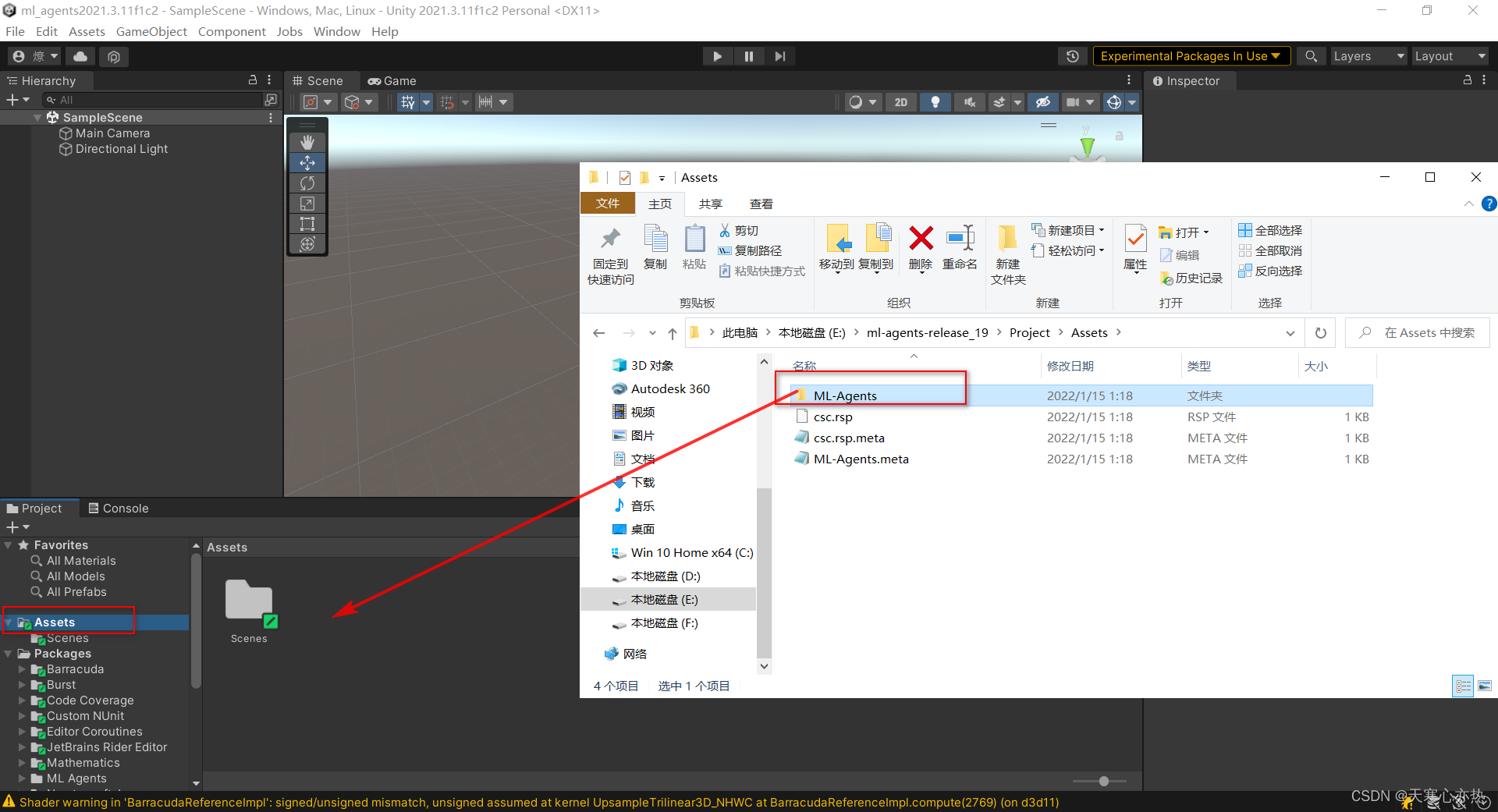Click 复制路径 copy path button
This screenshot has width=1498, height=812.
coord(750,251)
